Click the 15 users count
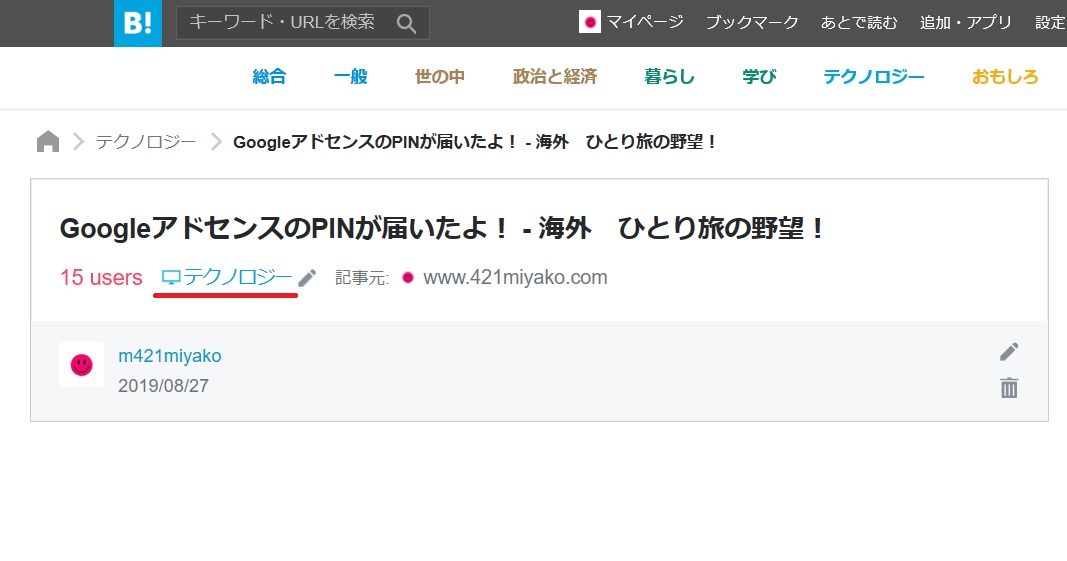This screenshot has height=561, width=1067. pyautogui.click(x=101, y=277)
